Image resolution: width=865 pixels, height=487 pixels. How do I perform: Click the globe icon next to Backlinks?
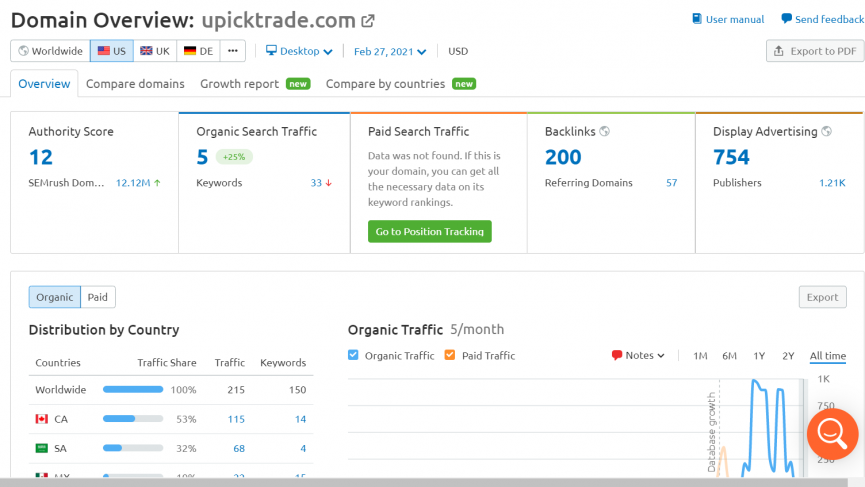[605, 131]
